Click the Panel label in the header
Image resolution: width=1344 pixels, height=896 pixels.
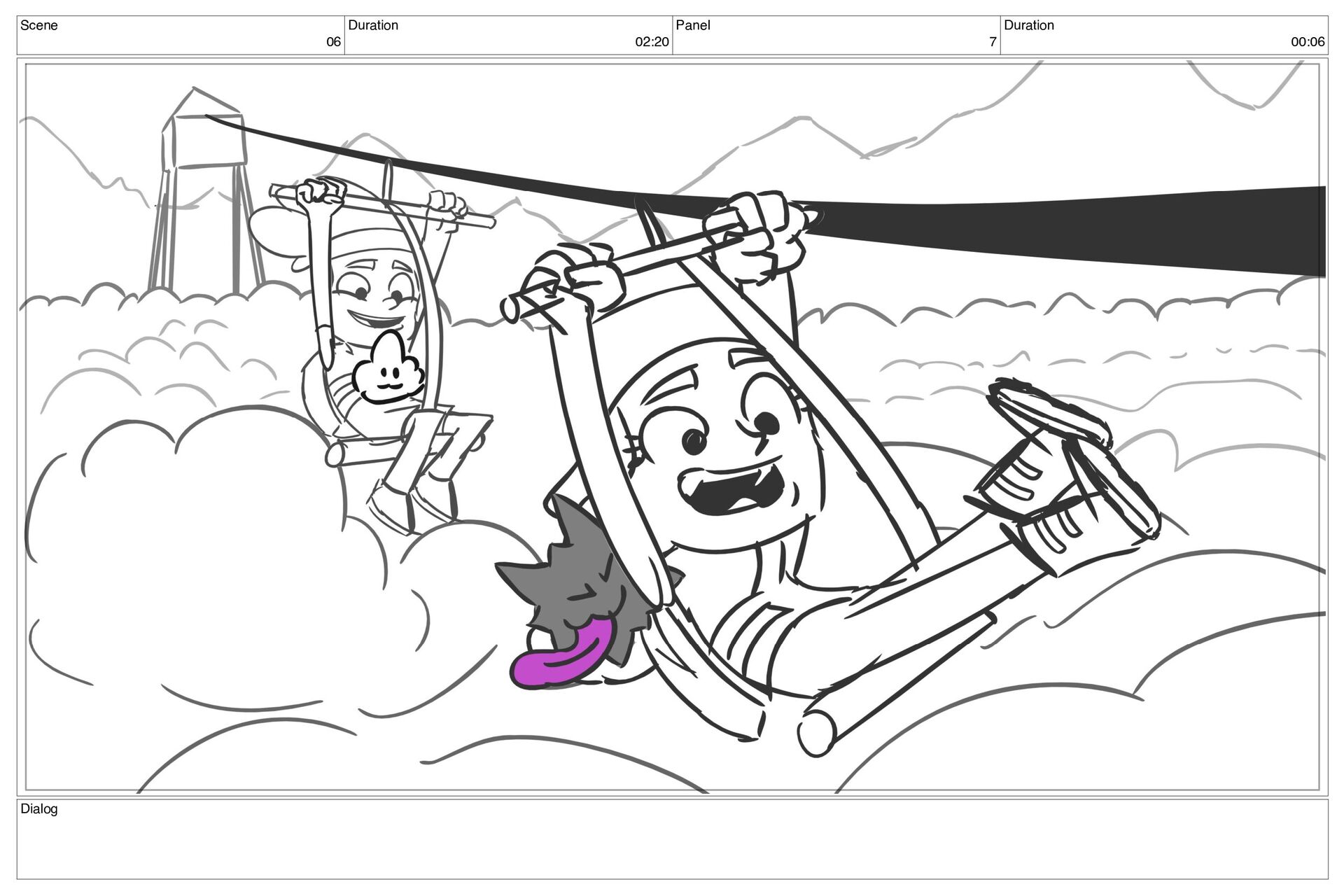(x=693, y=25)
